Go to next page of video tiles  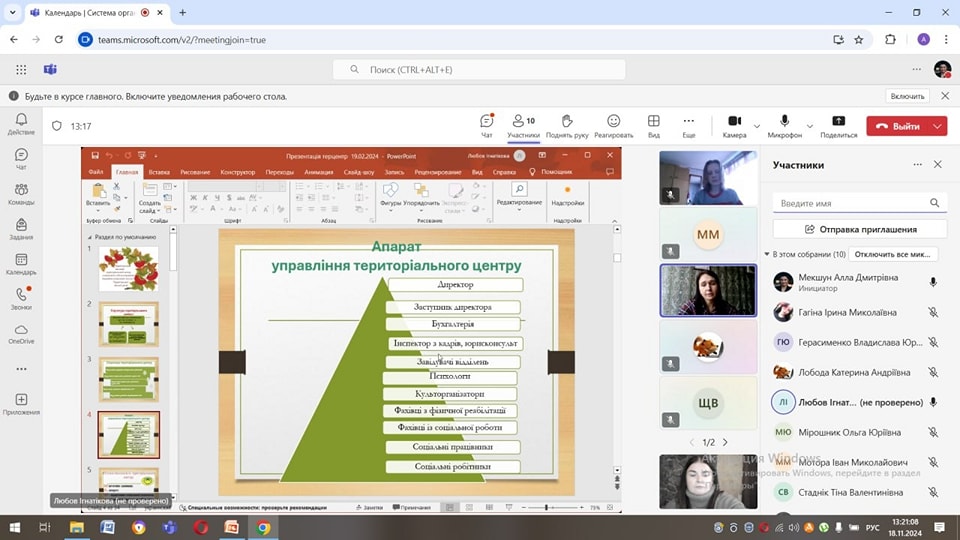point(725,442)
